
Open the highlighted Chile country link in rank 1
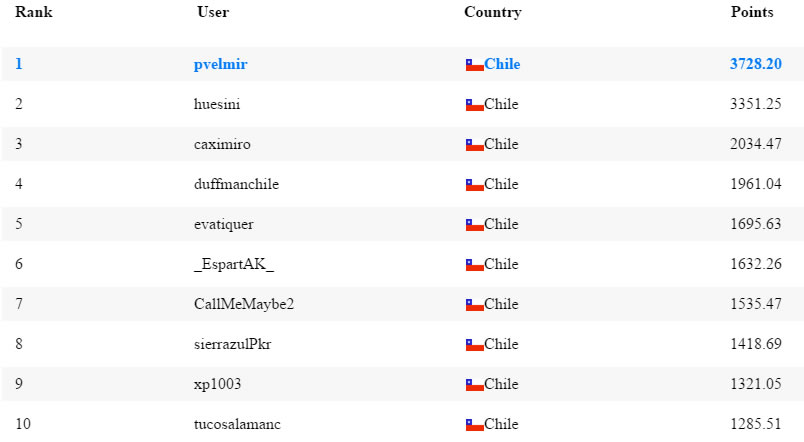pos(502,65)
